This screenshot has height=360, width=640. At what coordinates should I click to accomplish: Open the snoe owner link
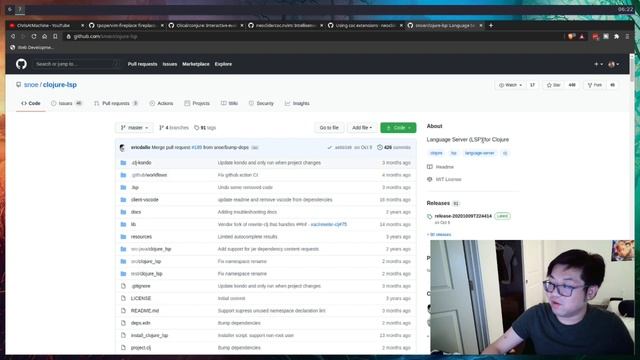31,84
